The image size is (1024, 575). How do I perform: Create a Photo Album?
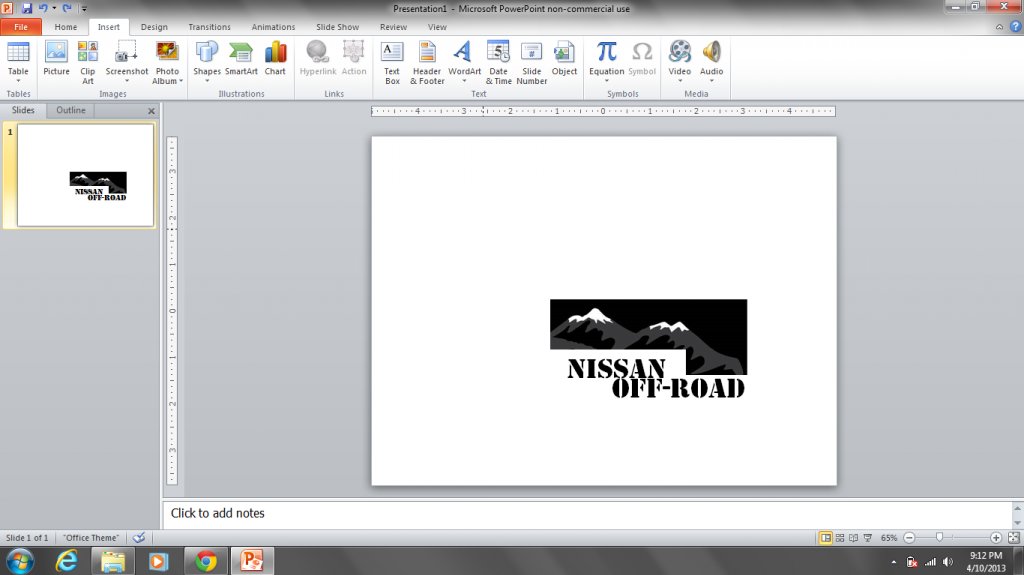(167, 62)
